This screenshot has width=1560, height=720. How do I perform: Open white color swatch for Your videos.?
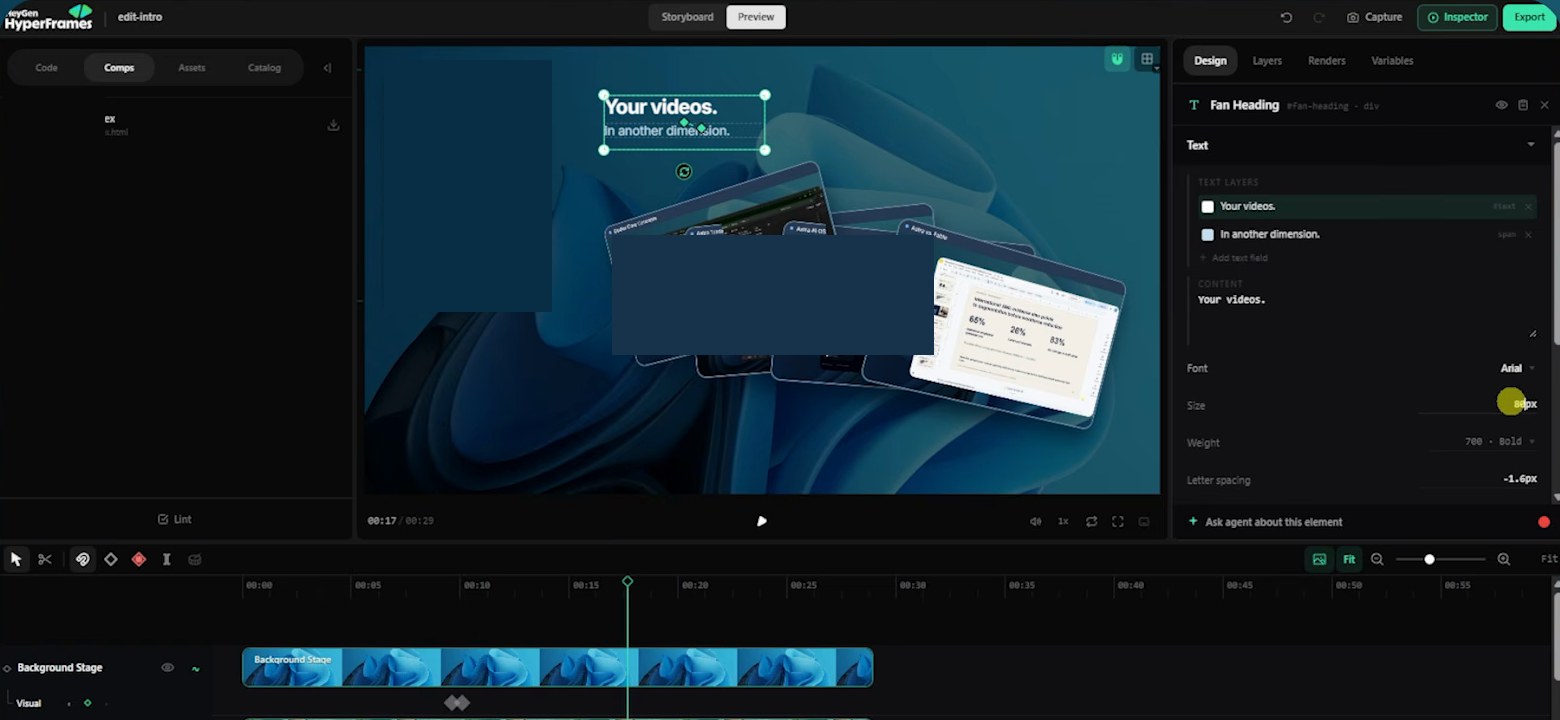click(1207, 206)
